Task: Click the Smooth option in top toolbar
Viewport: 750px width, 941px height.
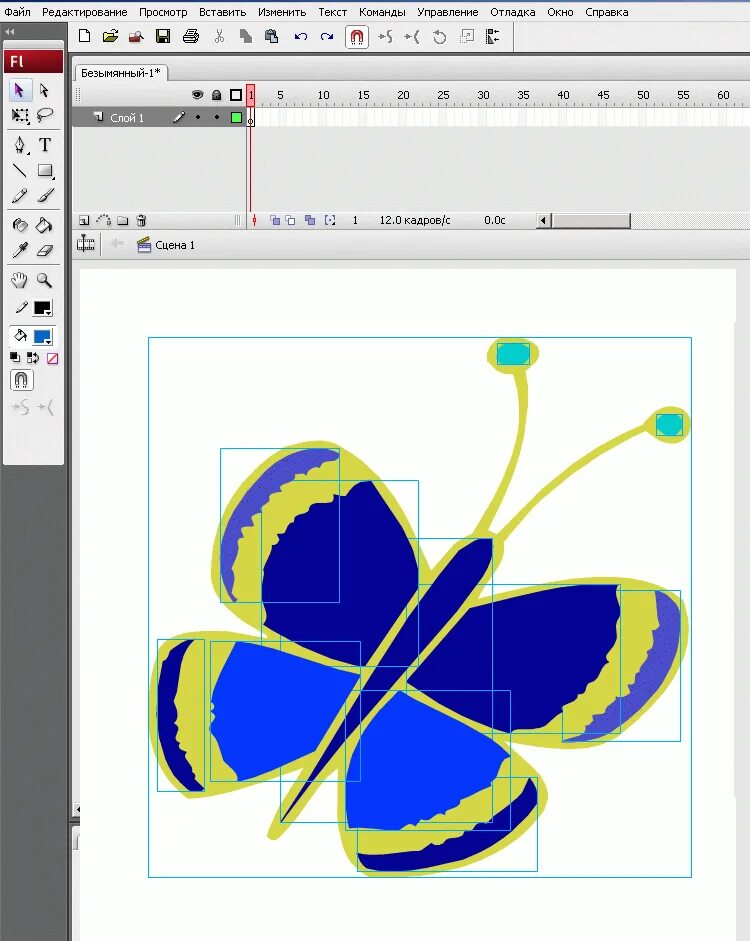Action: tap(385, 37)
